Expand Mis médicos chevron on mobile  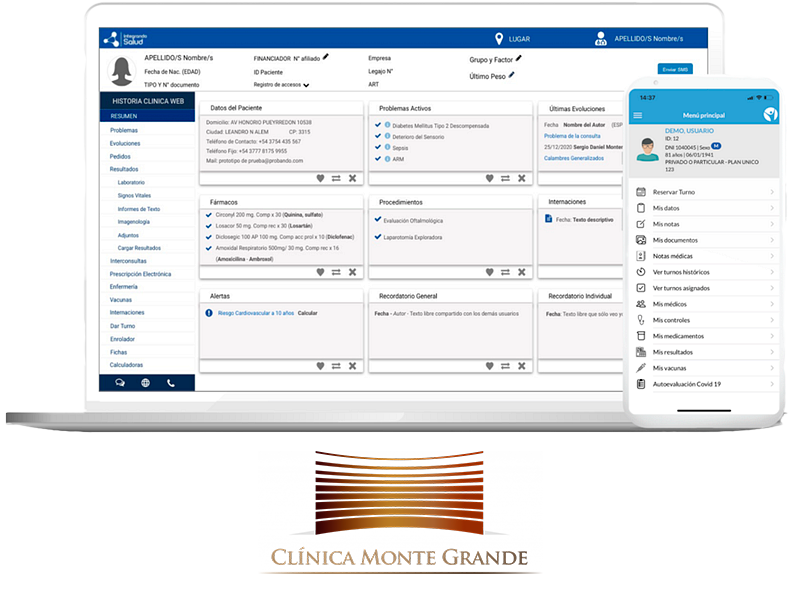772,304
